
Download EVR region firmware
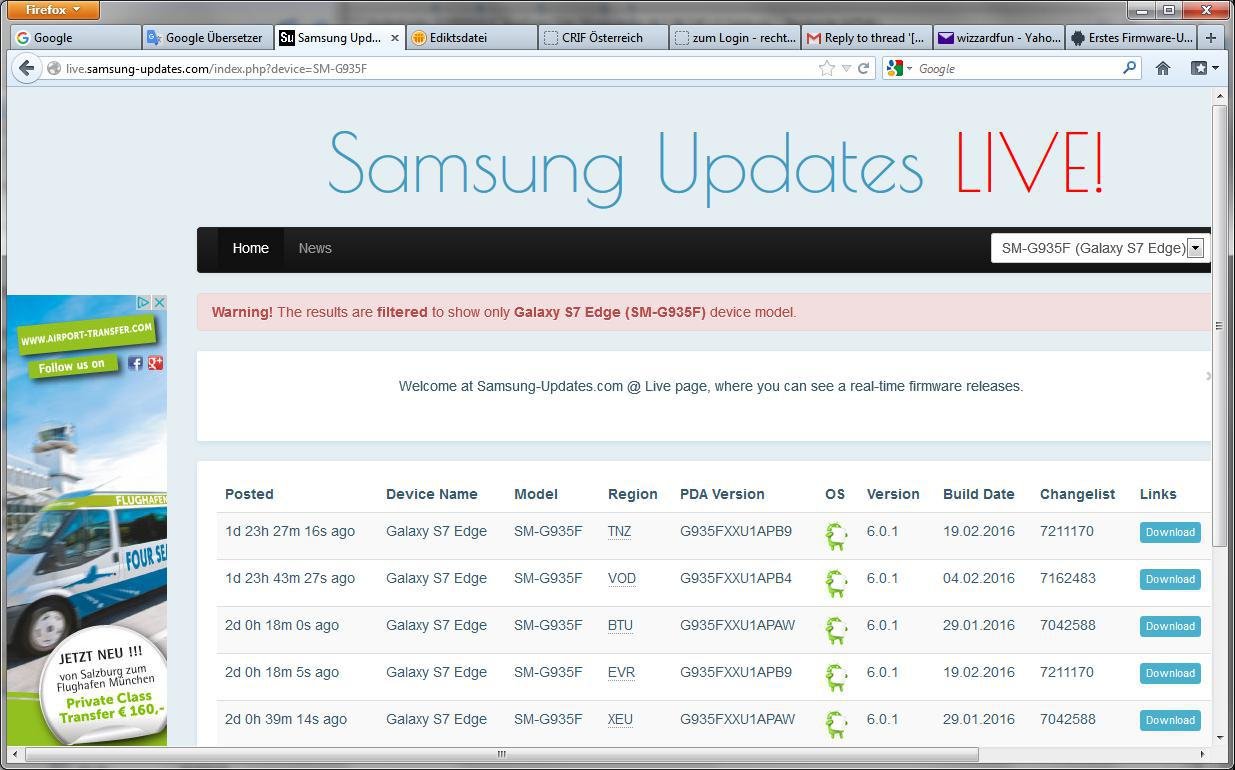1170,673
